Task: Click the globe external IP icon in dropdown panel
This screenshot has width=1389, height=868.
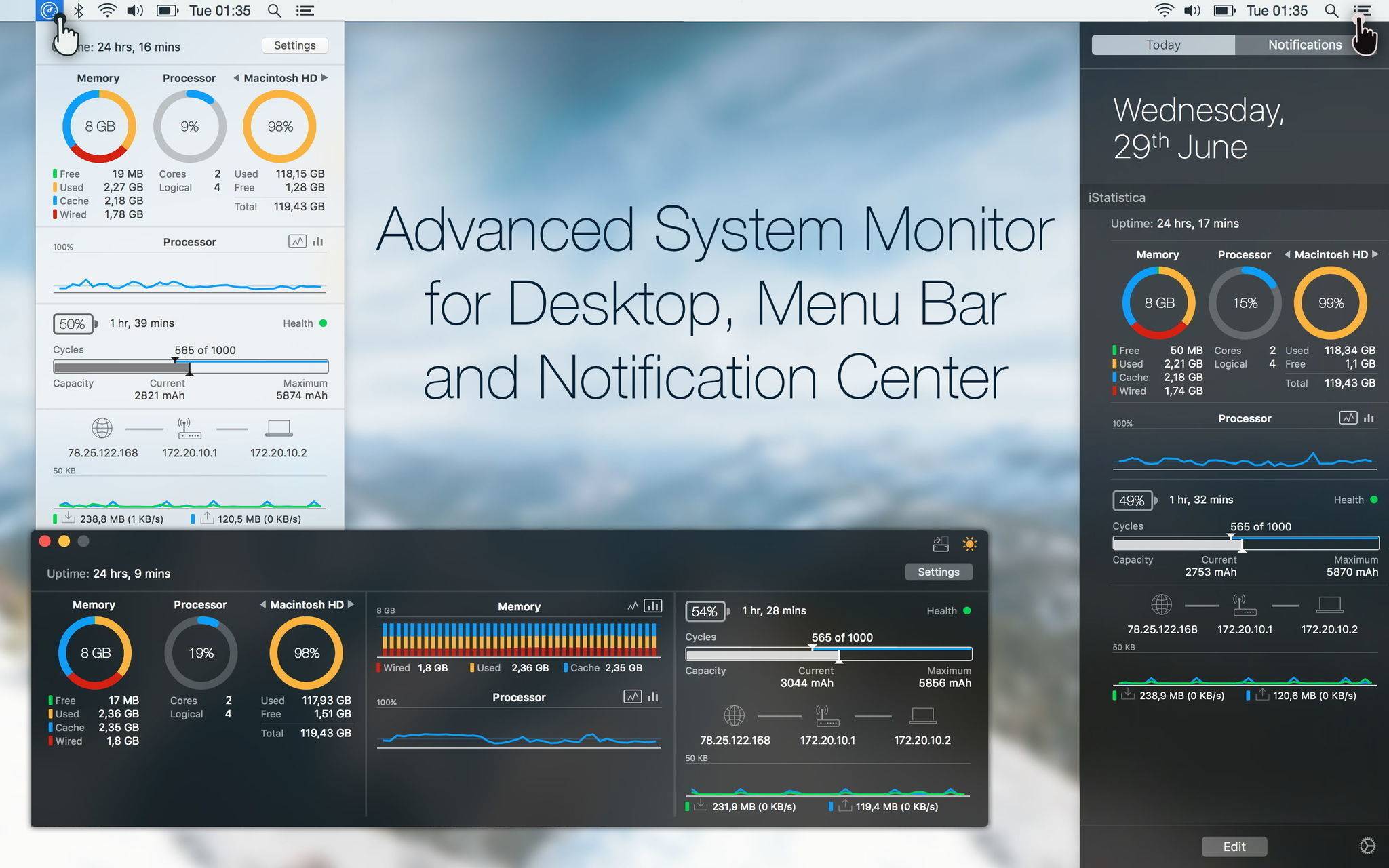Action: click(x=102, y=428)
